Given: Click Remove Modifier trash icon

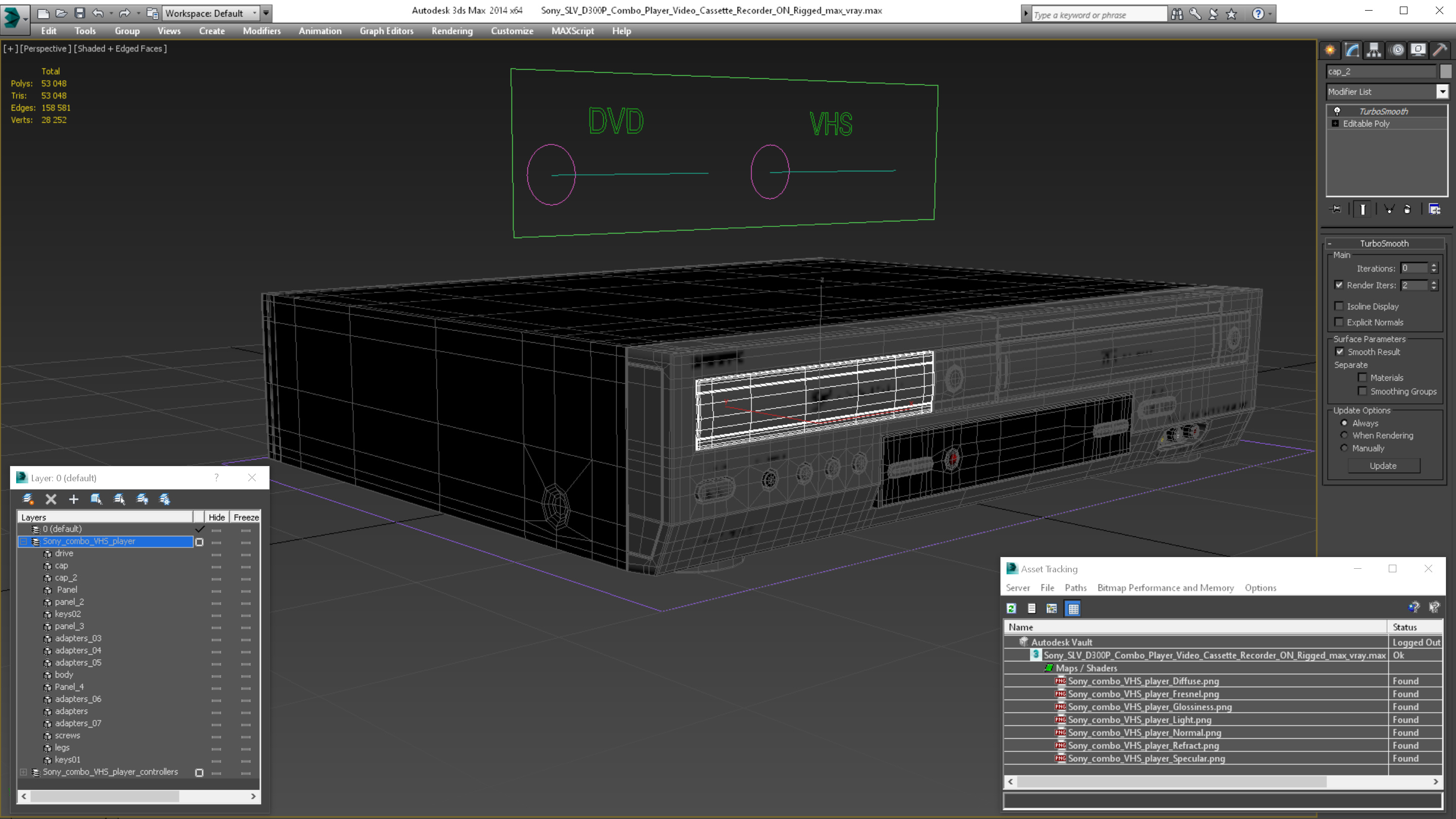Looking at the screenshot, I should point(1407,209).
